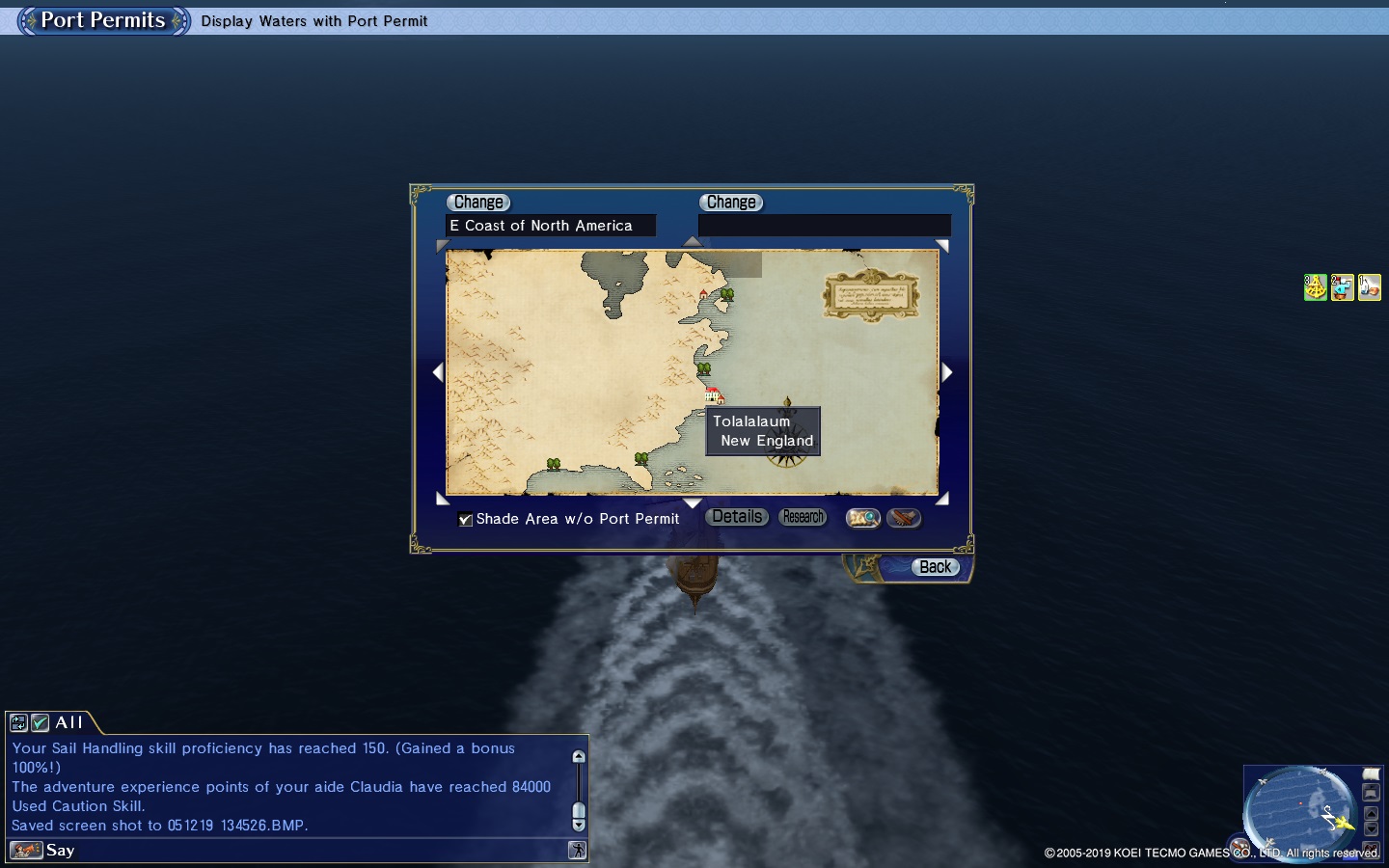Click the small red house marker on the northern coast

point(703,294)
